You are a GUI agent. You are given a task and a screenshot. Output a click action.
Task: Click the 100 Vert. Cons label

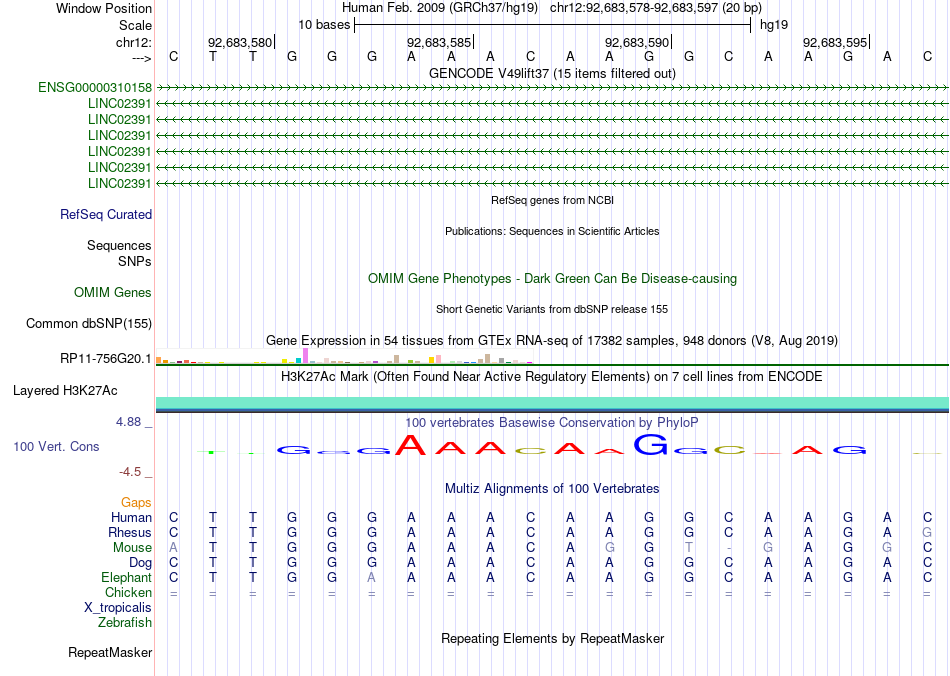coord(56,446)
